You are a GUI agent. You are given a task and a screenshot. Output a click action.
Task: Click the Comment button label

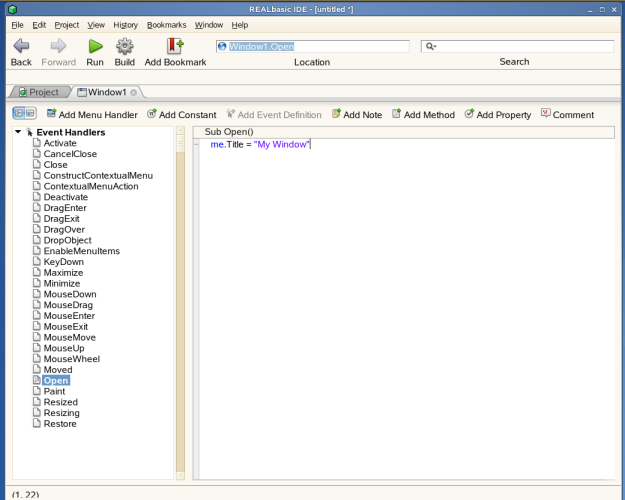573,115
